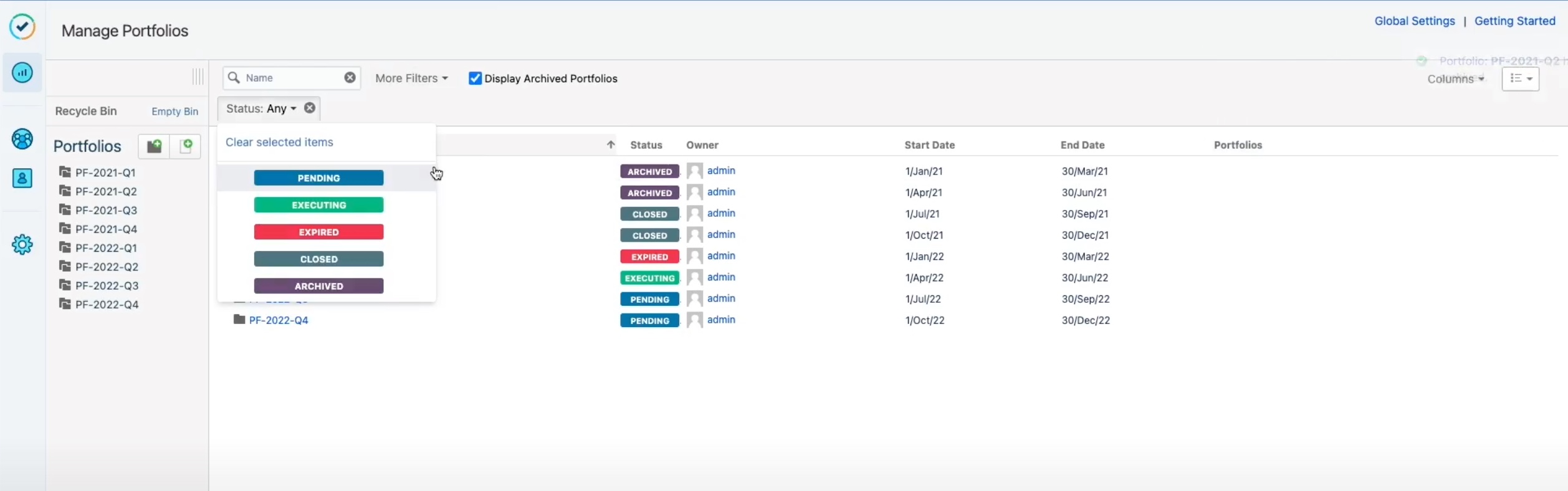The width and height of the screenshot is (1568, 491).
Task: Open the user profile sidebar icon
Action: pos(22,179)
